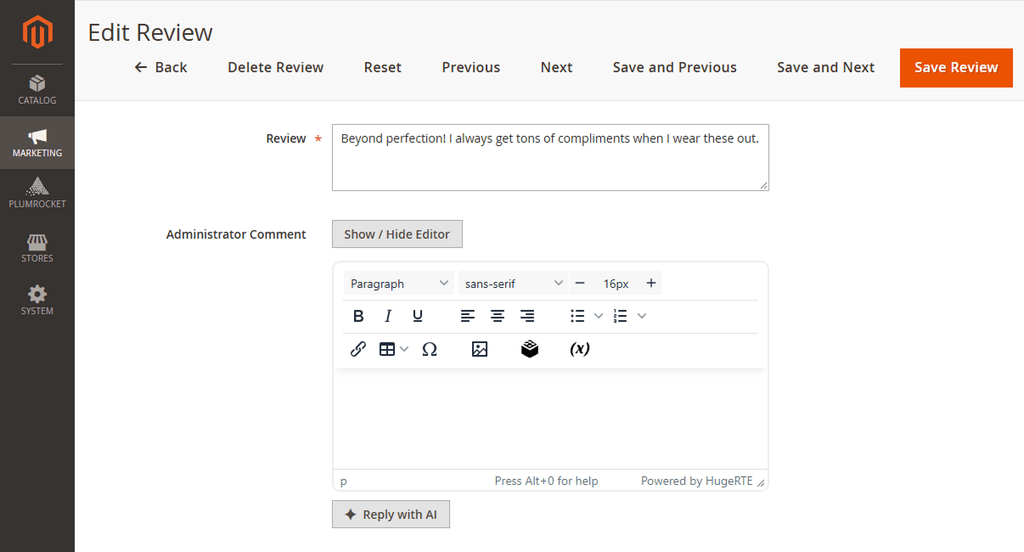This screenshot has height=552, width=1024.
Task: Toggle underline formatting
Action: click(x=418, y=316)
